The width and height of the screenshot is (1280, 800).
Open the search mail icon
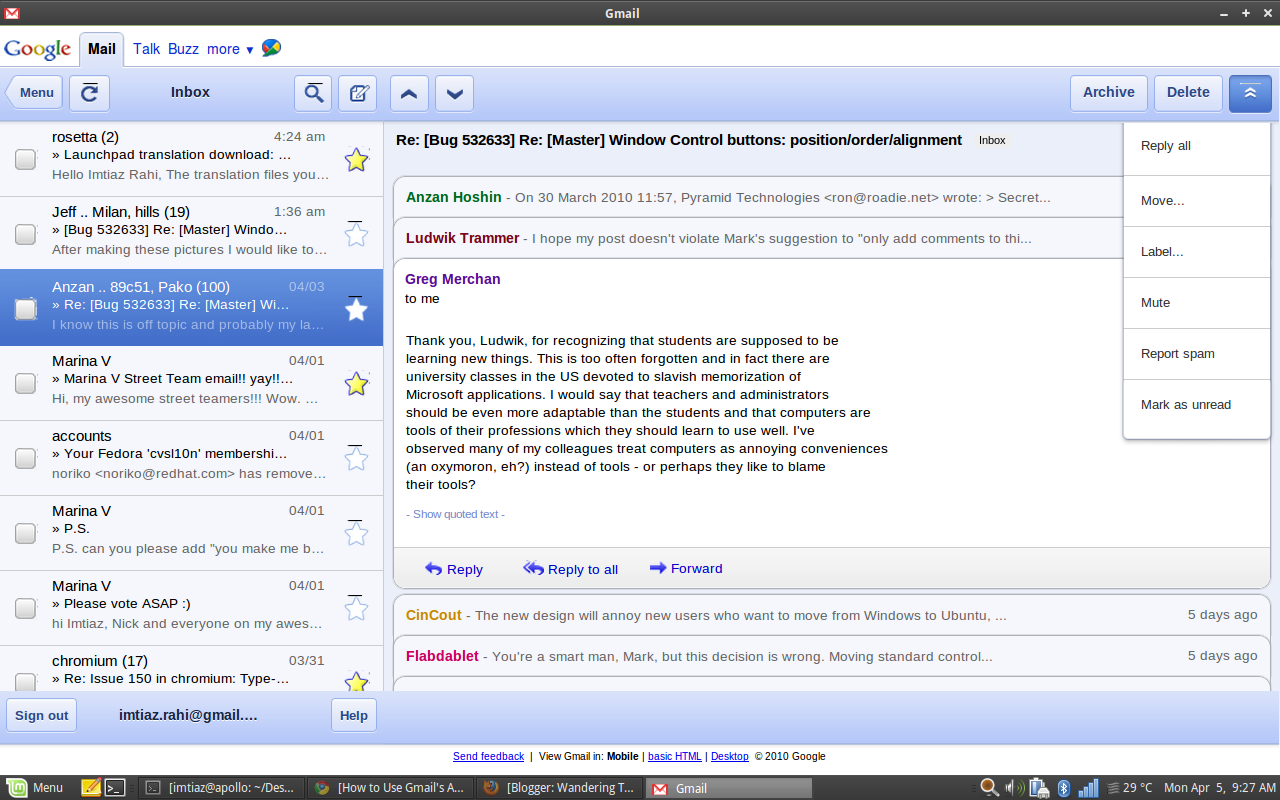(313, 93)
